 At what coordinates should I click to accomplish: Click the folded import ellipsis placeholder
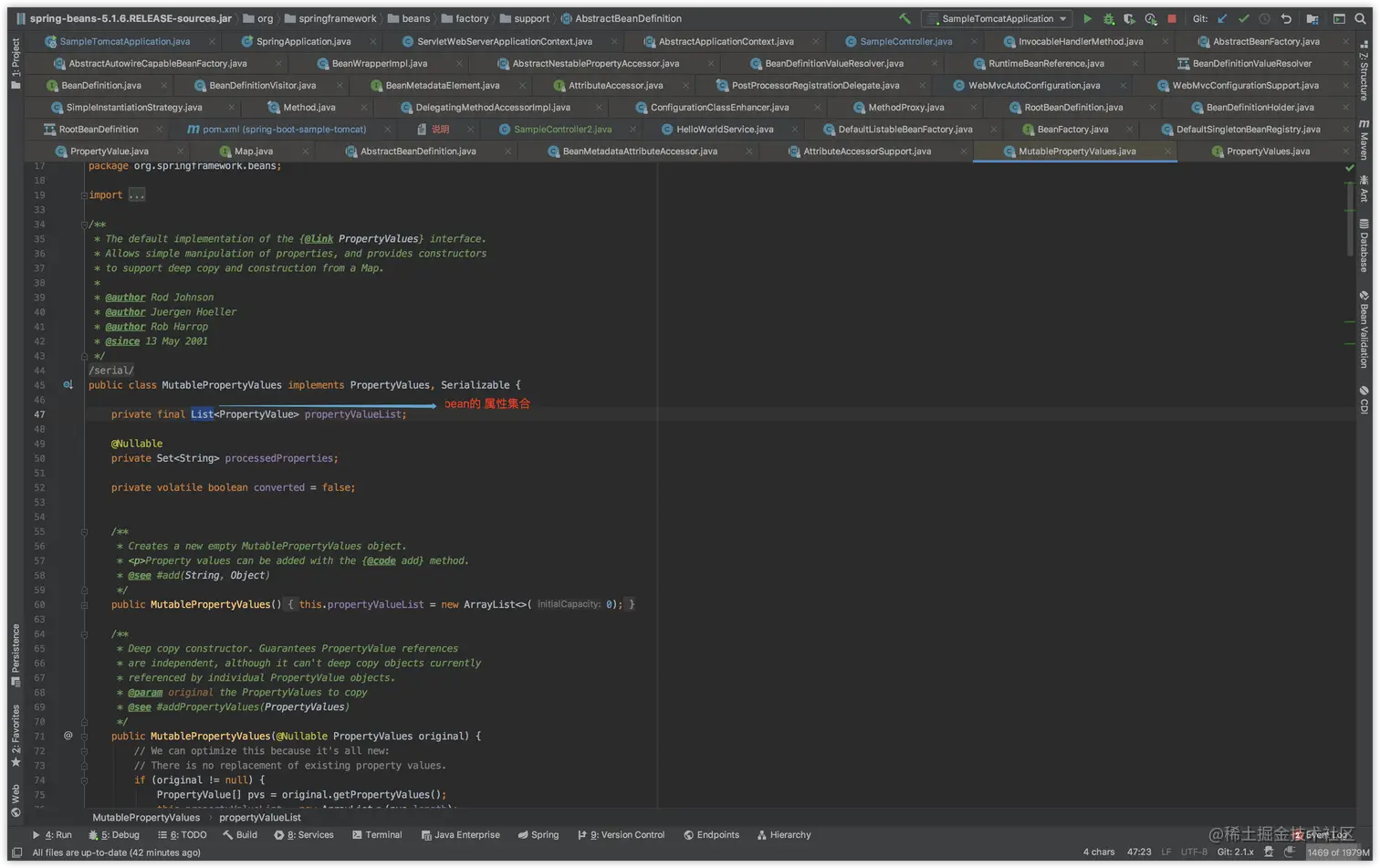coord(137,195)
